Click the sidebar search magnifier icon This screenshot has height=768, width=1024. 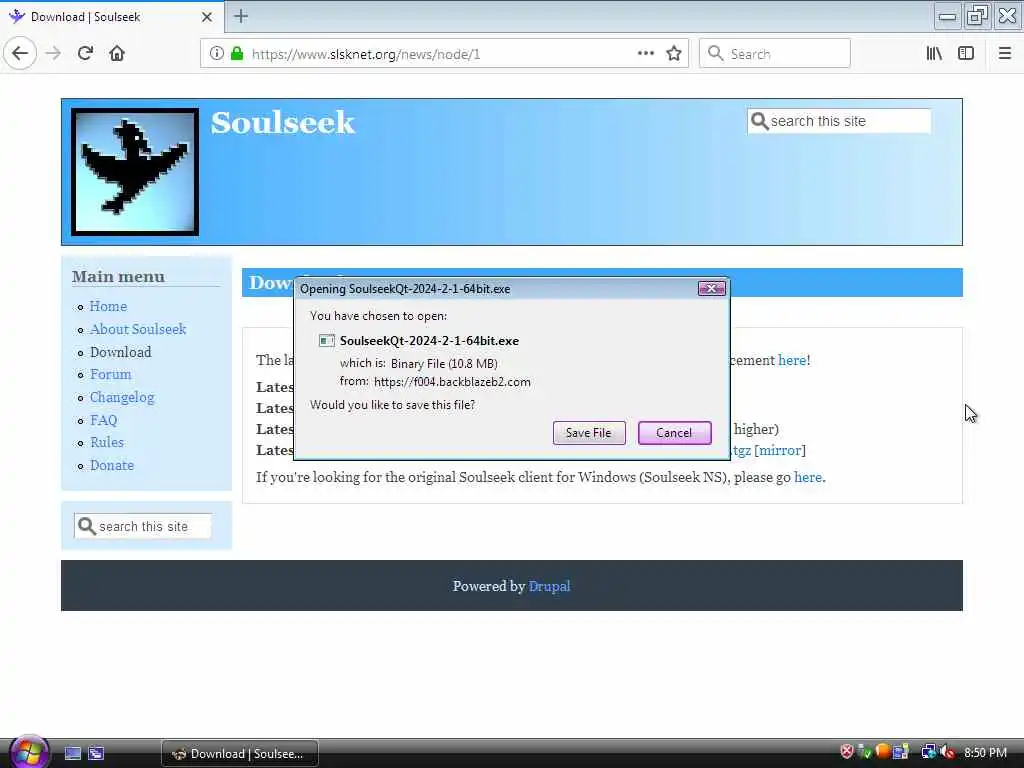tap(87, 526)
